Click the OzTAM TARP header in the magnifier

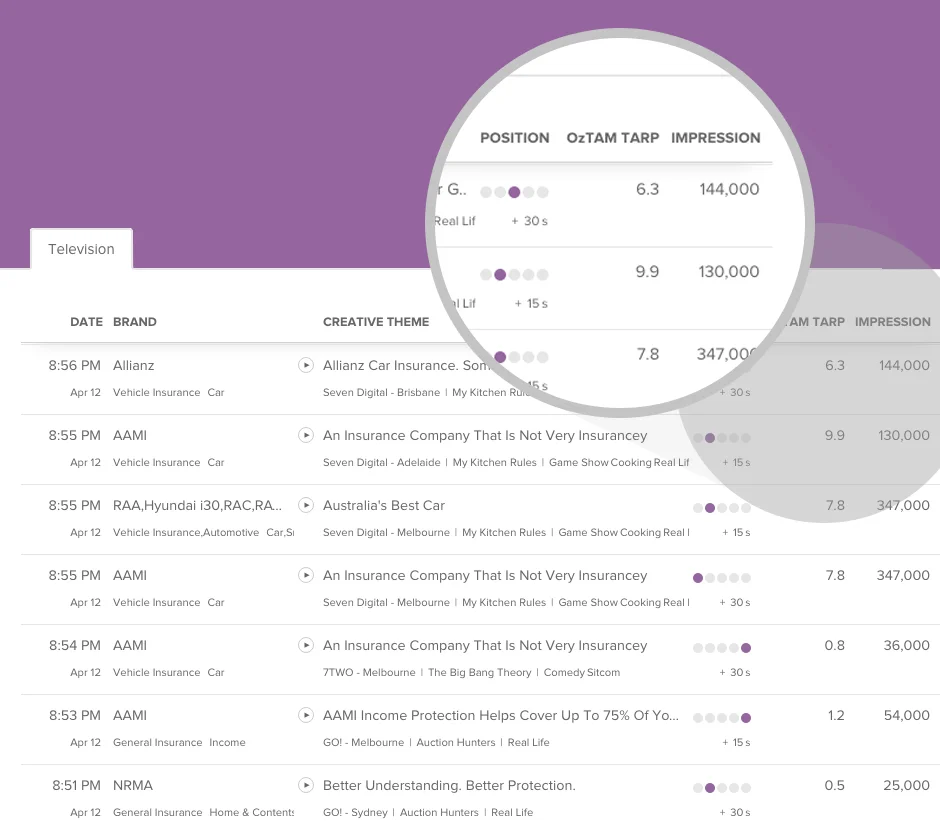613,138
